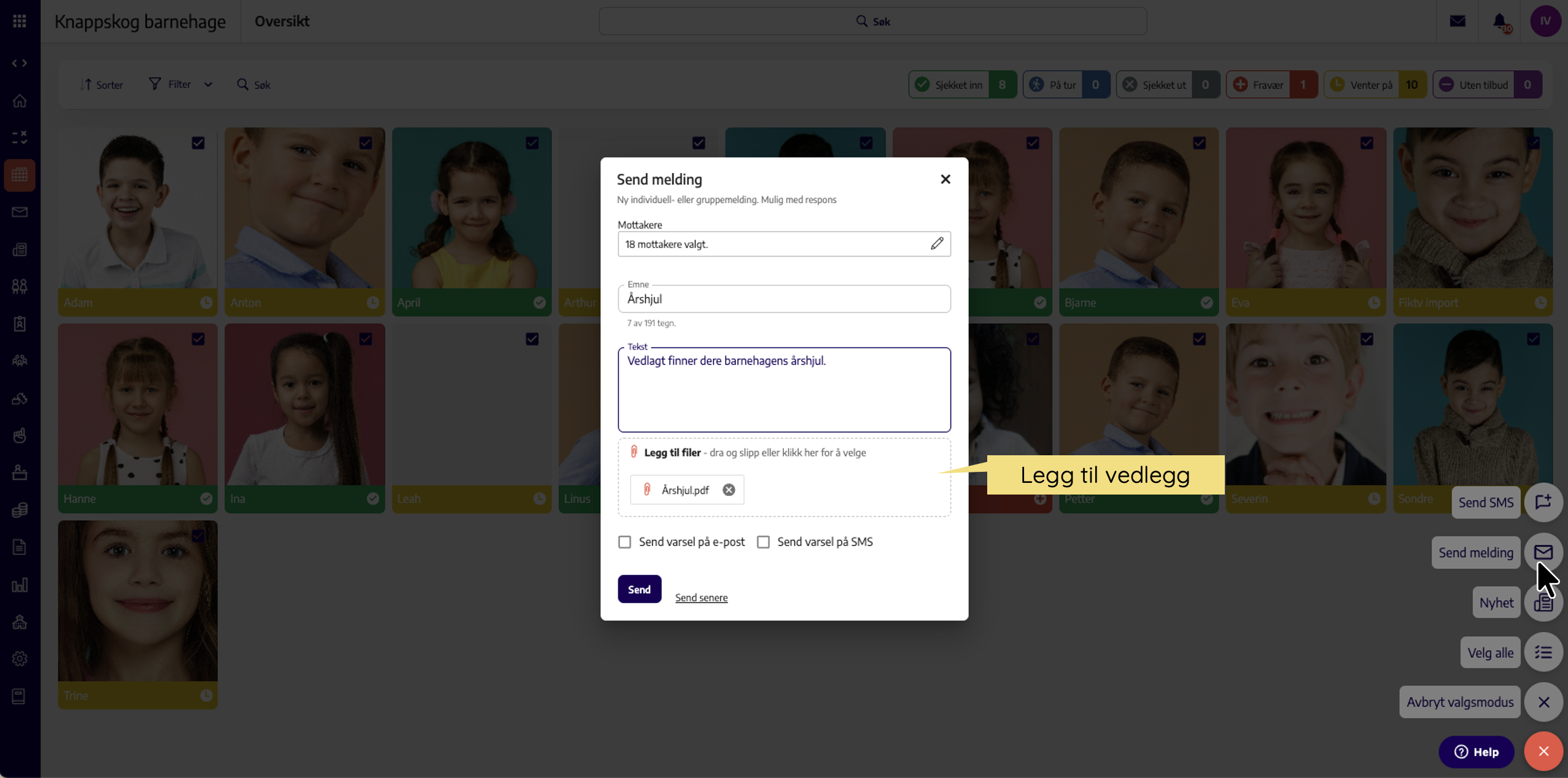Click the Send SMS chat icon
Viewport: 1568px width, 778px height.
tap(1543, 502)
